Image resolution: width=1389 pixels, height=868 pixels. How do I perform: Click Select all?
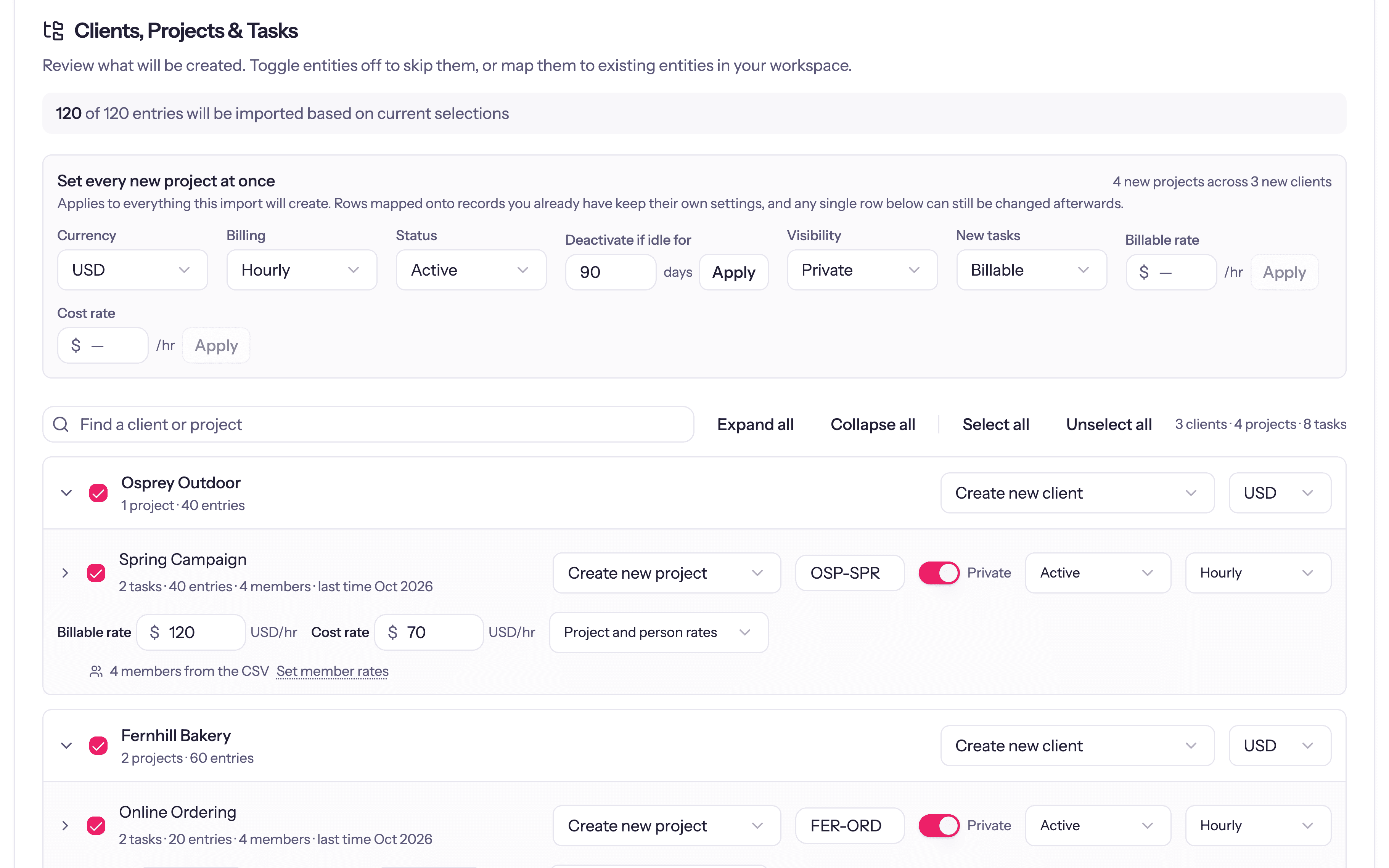tap(996, 424)
